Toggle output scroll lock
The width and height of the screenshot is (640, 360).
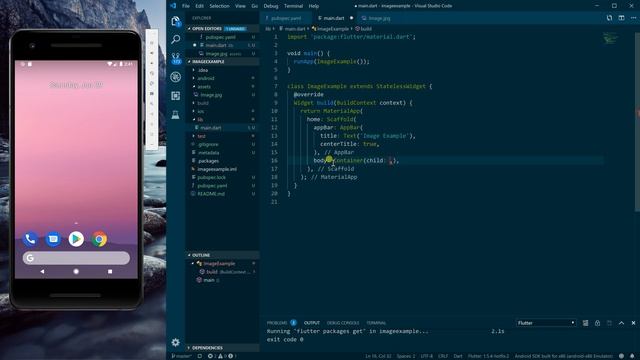click(x=597, y=323)
